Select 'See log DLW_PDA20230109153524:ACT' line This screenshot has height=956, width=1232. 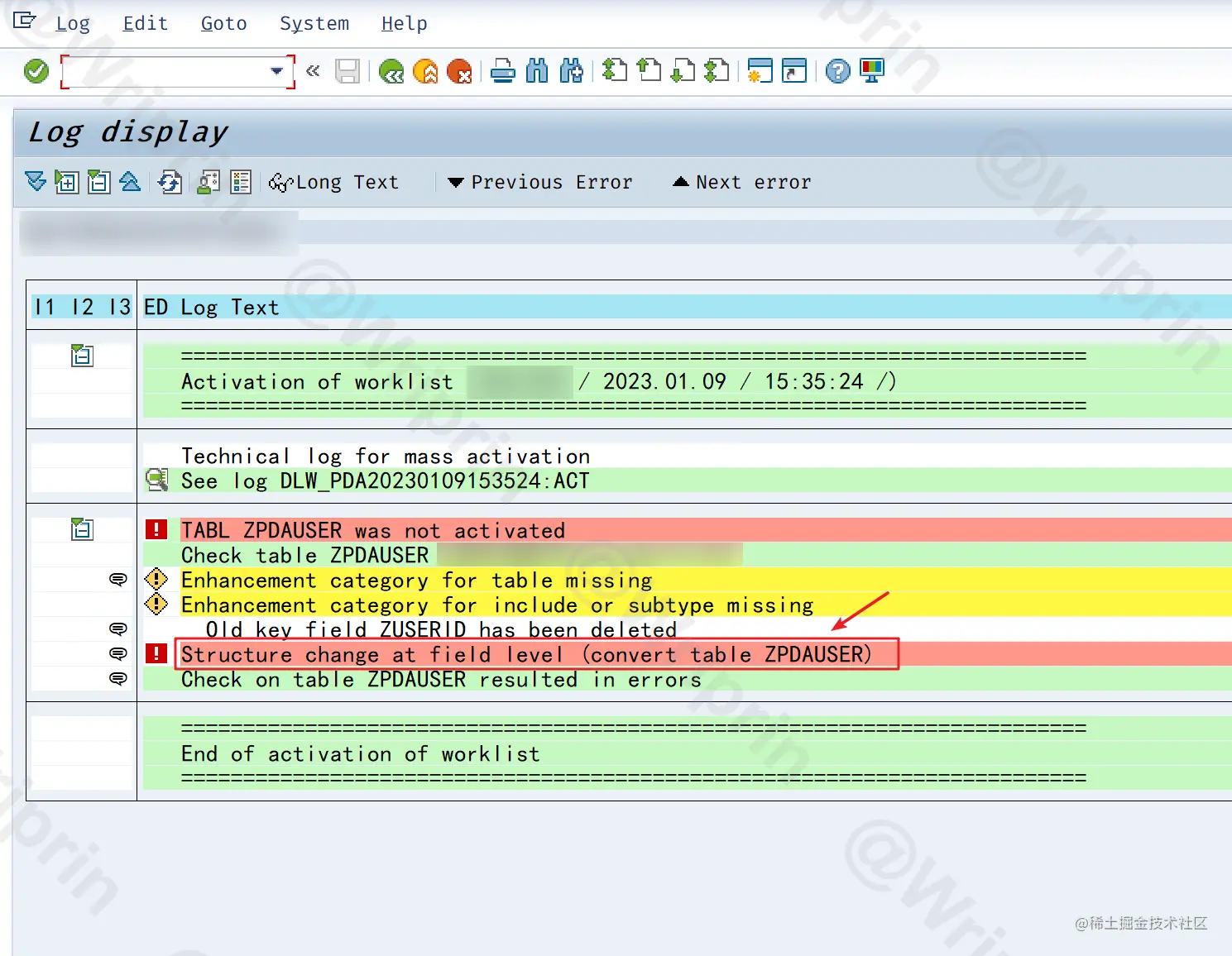tap(386, 480)
